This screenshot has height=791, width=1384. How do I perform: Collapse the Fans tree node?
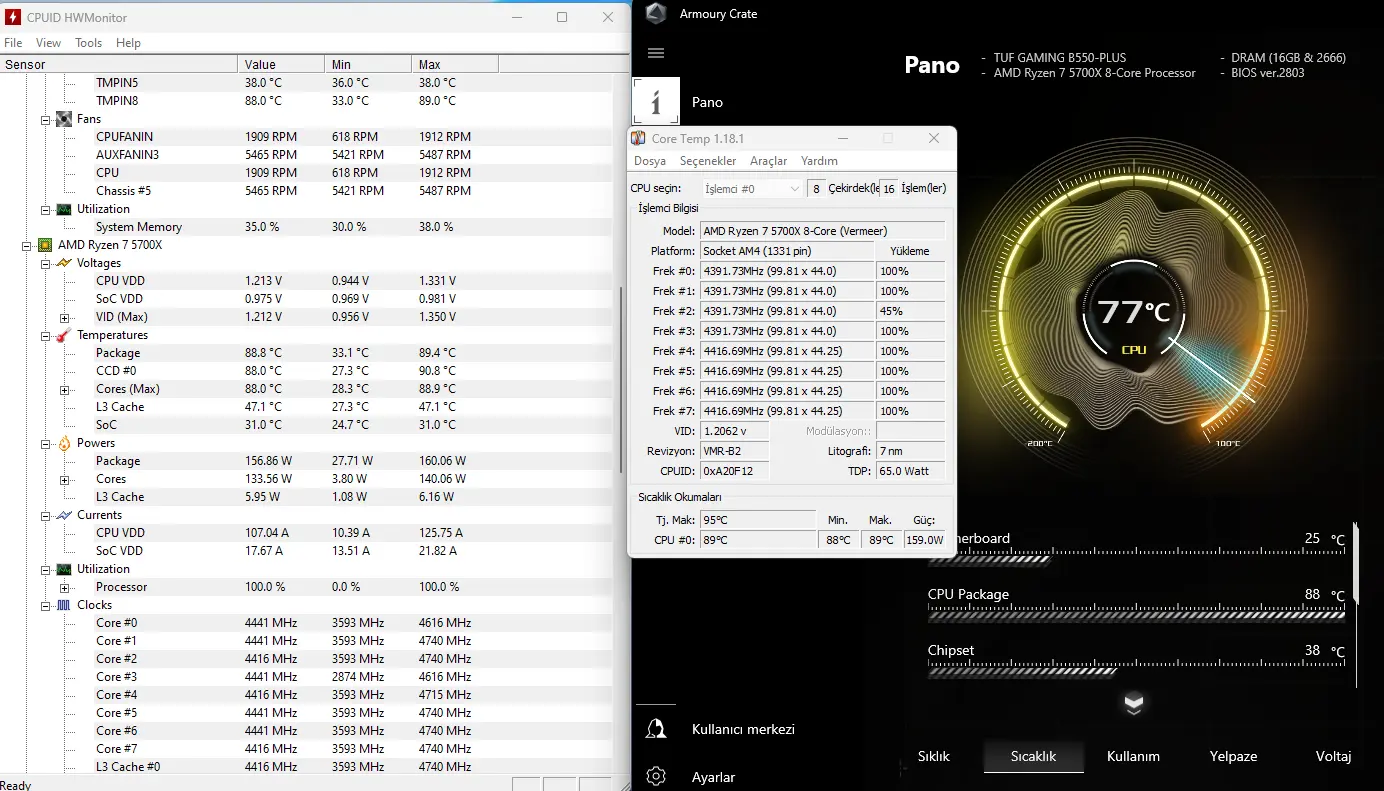(46, 119)
